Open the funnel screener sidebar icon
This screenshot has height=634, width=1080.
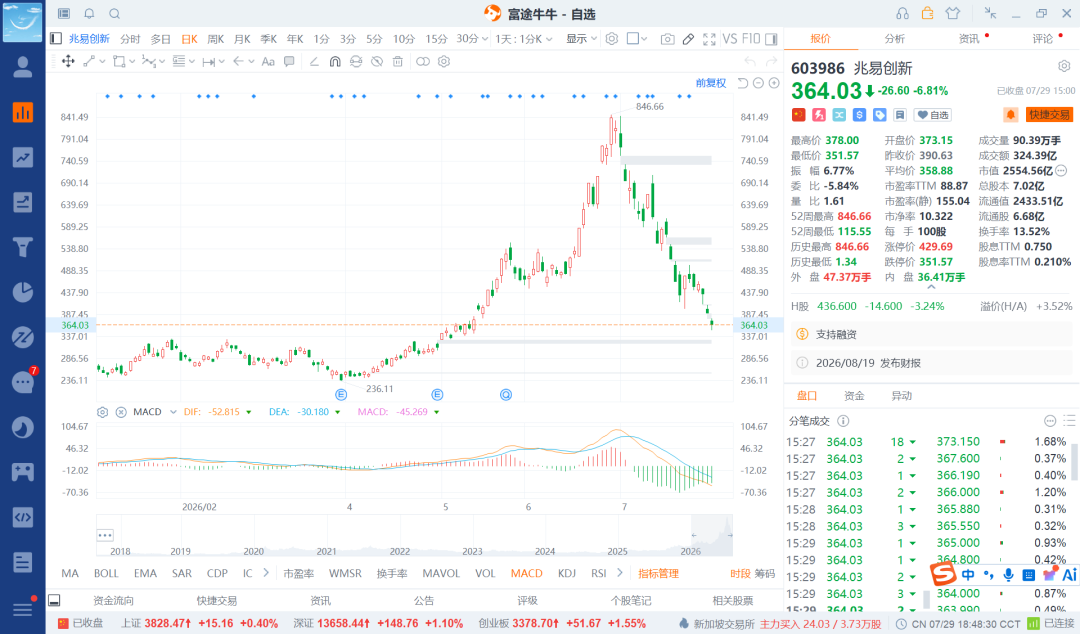pos(23,247)
